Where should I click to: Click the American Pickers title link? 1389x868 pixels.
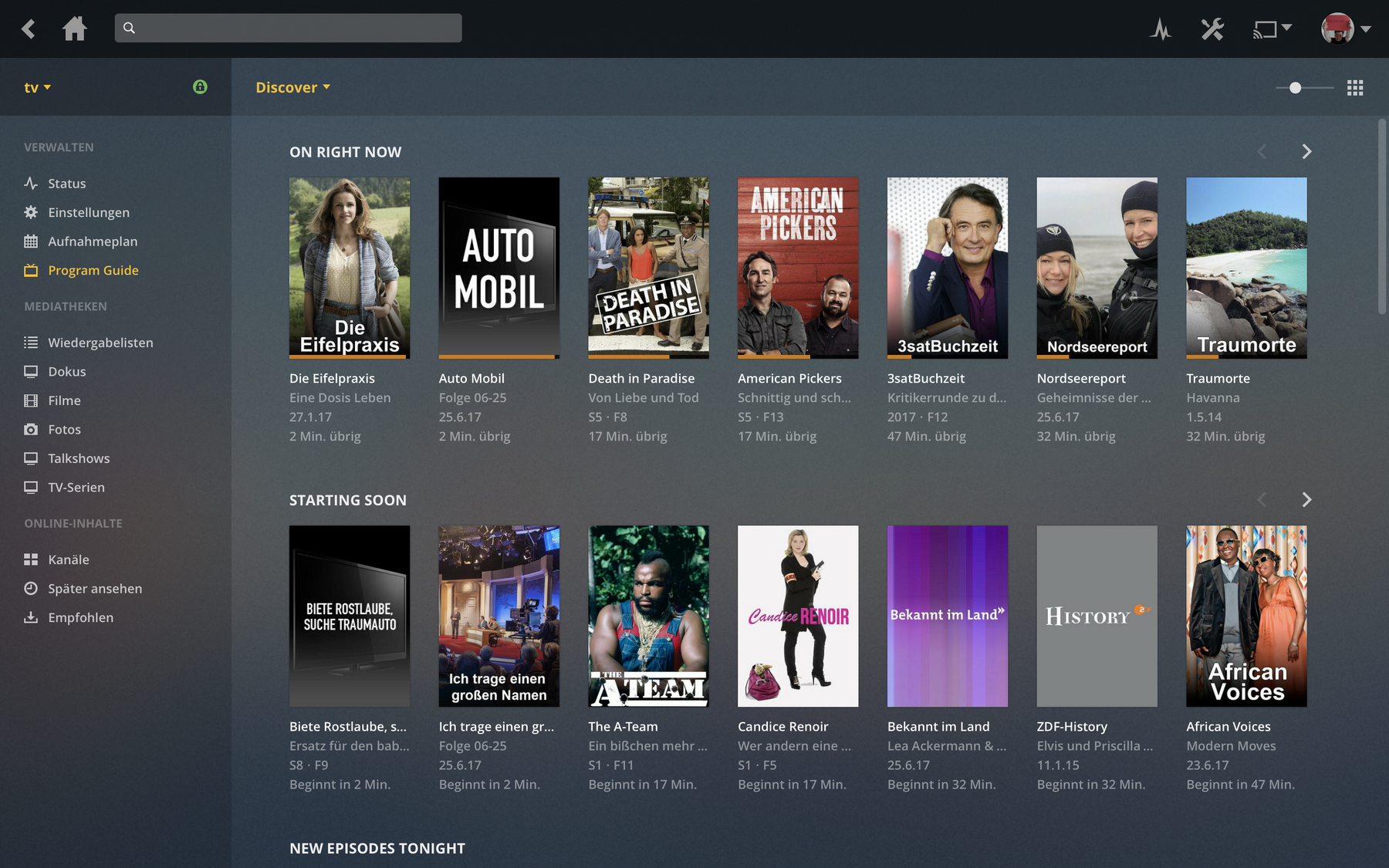(789, 379)
